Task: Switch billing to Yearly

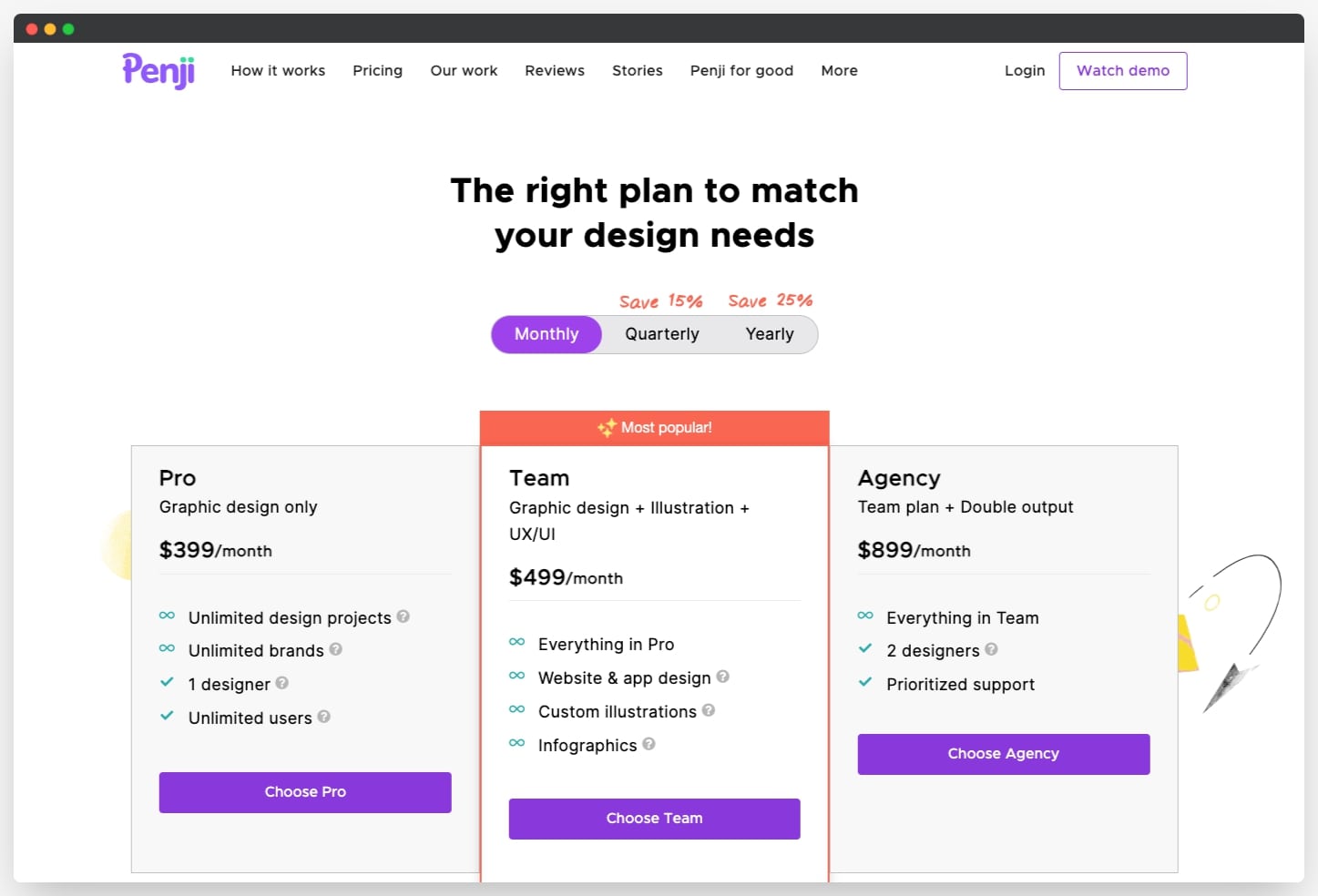Action: [770, 334]
